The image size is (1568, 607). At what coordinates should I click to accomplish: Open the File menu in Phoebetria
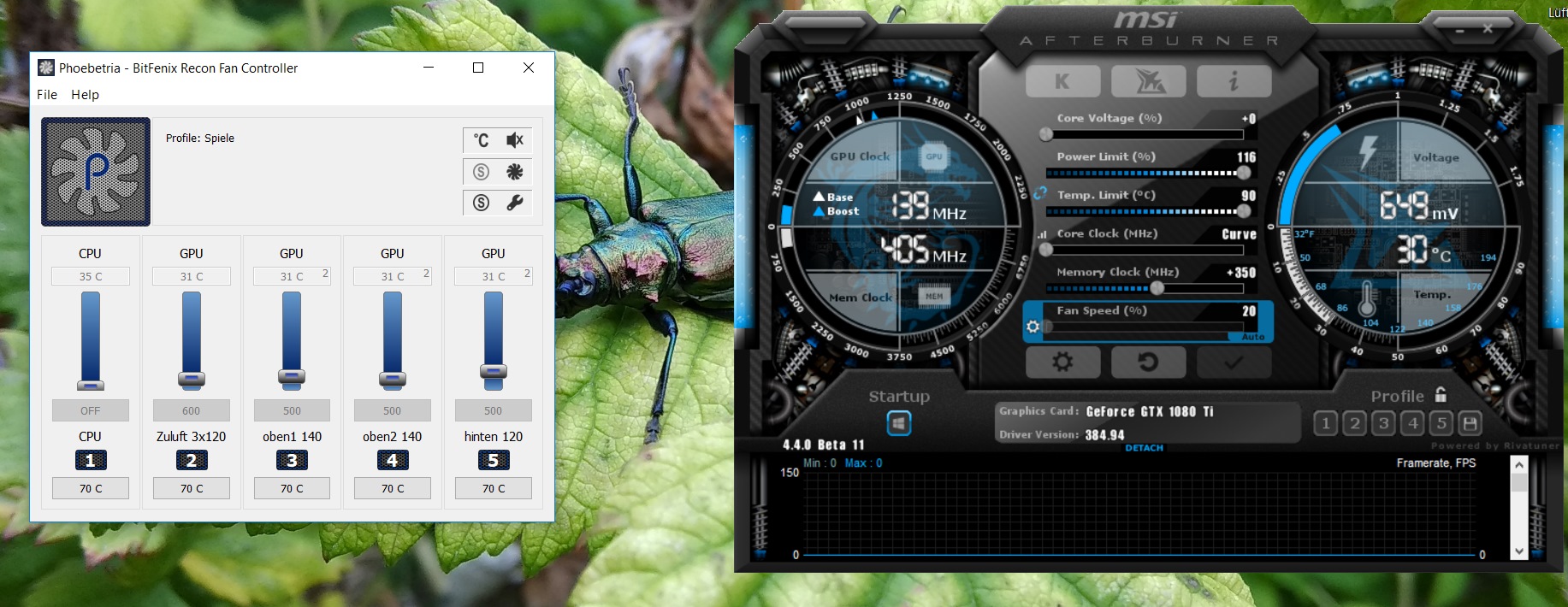[x=47, y=95]
